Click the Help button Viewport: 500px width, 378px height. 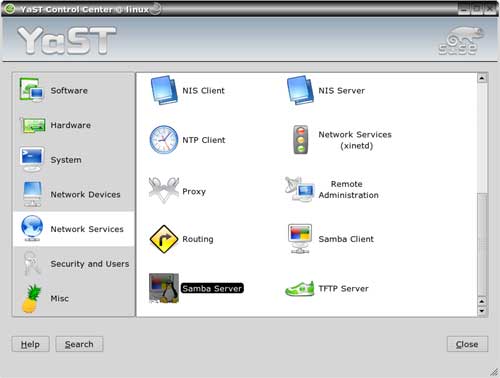pos(30,344)
